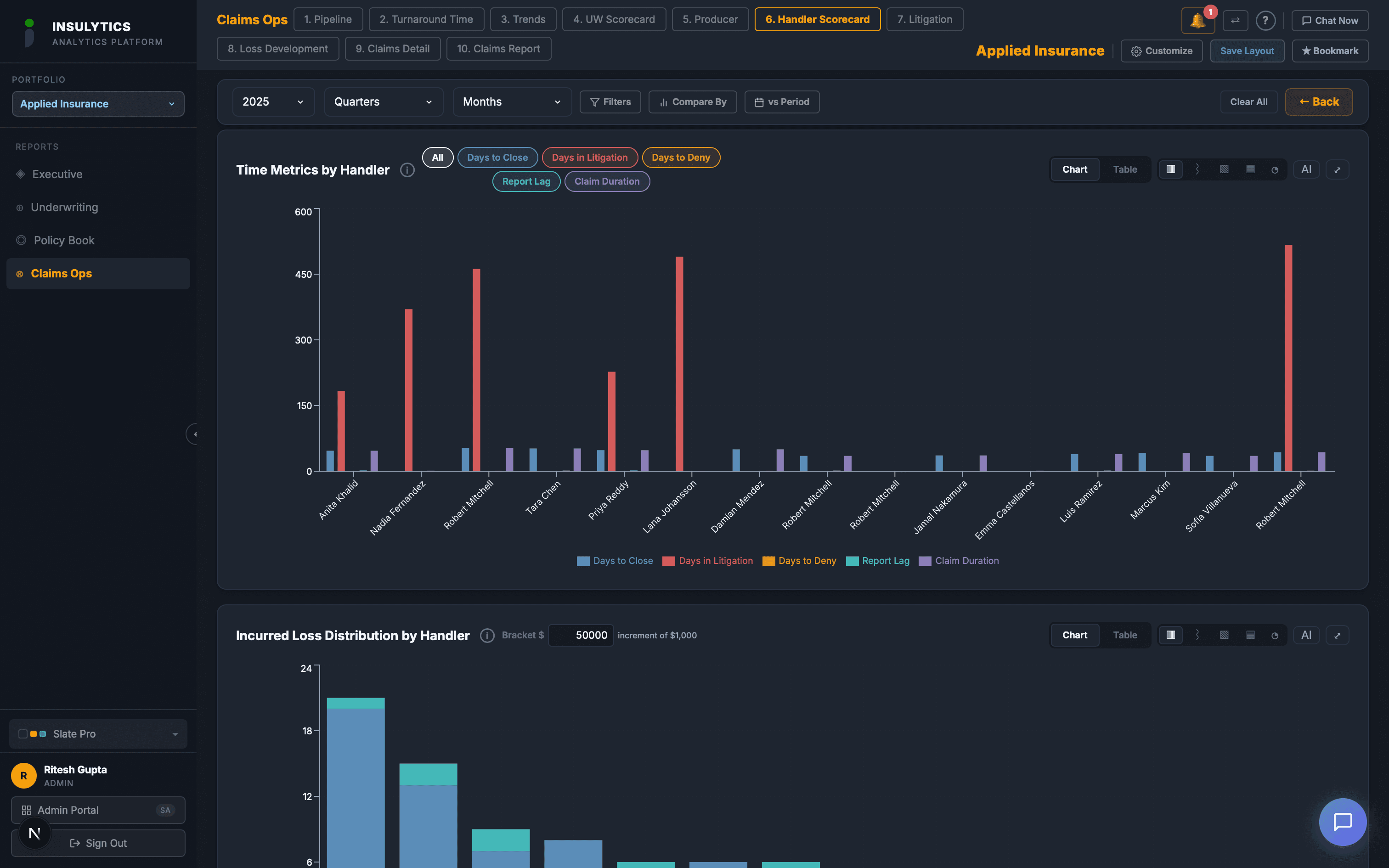The image size is (1389, 868).
Task: Toggle Days to Deny metric pill
Action: click(x=681, y=157)
